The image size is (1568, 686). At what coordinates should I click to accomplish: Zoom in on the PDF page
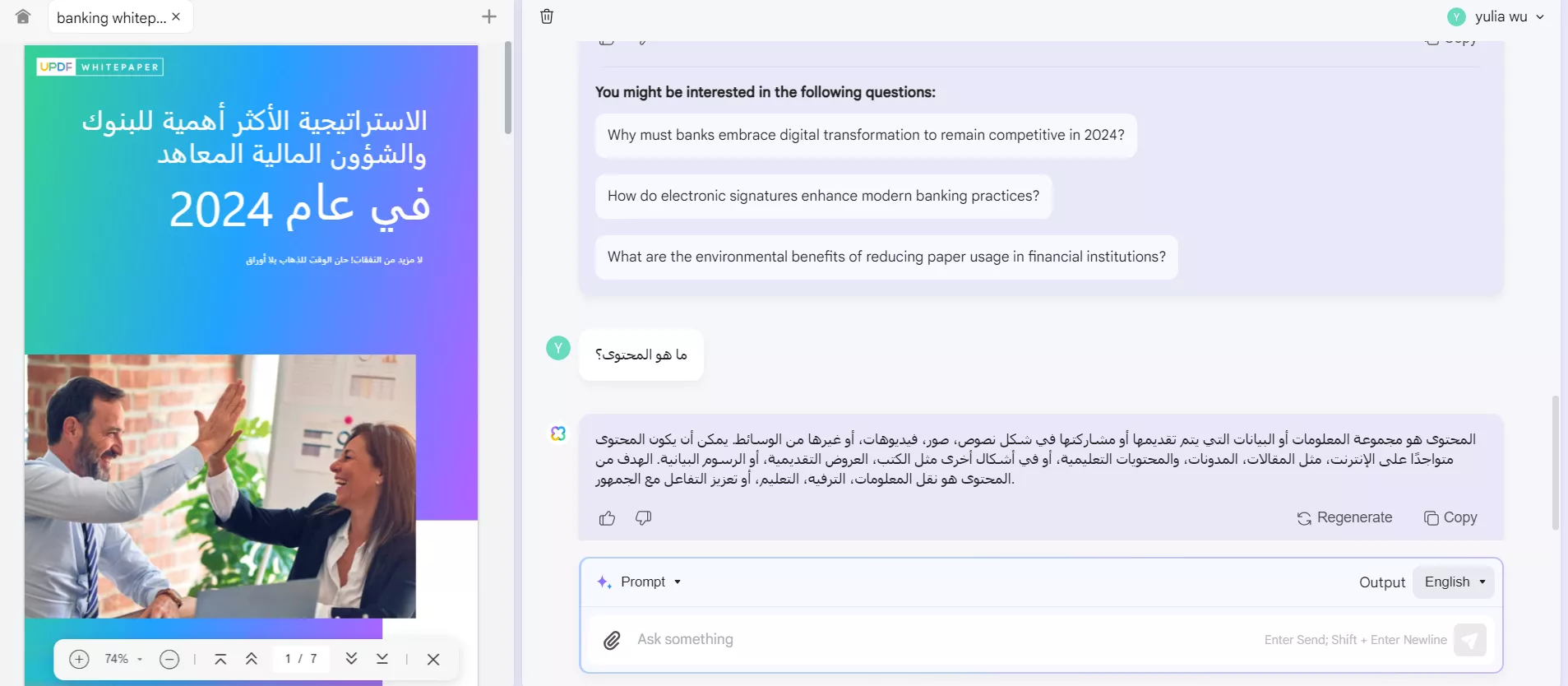click(x=80, y=659)
